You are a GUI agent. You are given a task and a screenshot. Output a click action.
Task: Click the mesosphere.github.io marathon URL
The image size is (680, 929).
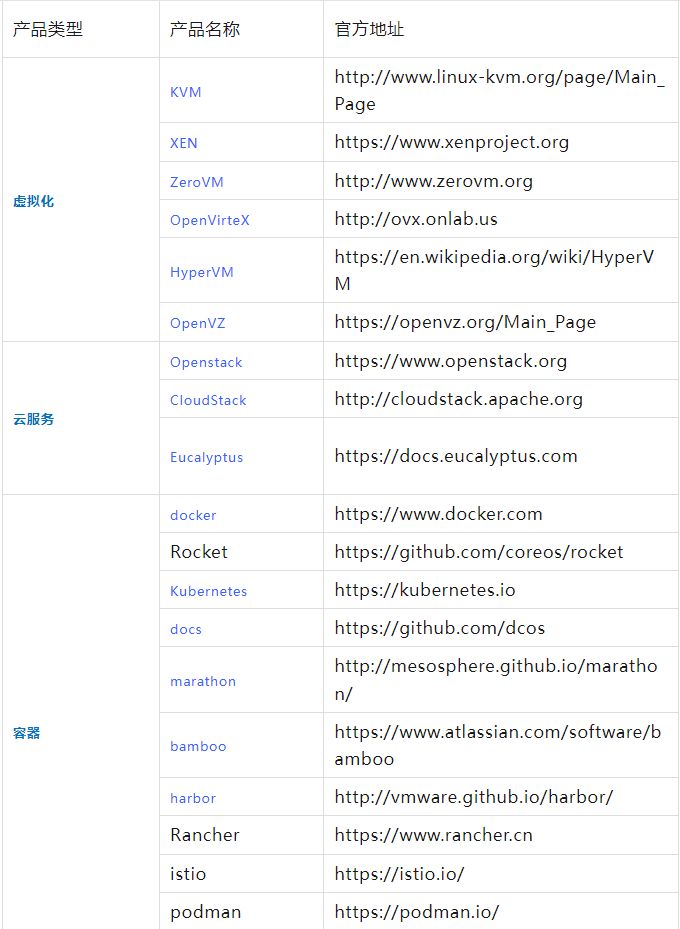click(496, 680)
